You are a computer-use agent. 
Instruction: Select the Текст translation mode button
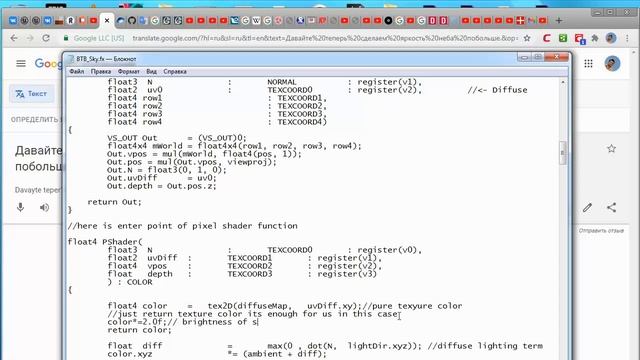(x=31, y=93)
